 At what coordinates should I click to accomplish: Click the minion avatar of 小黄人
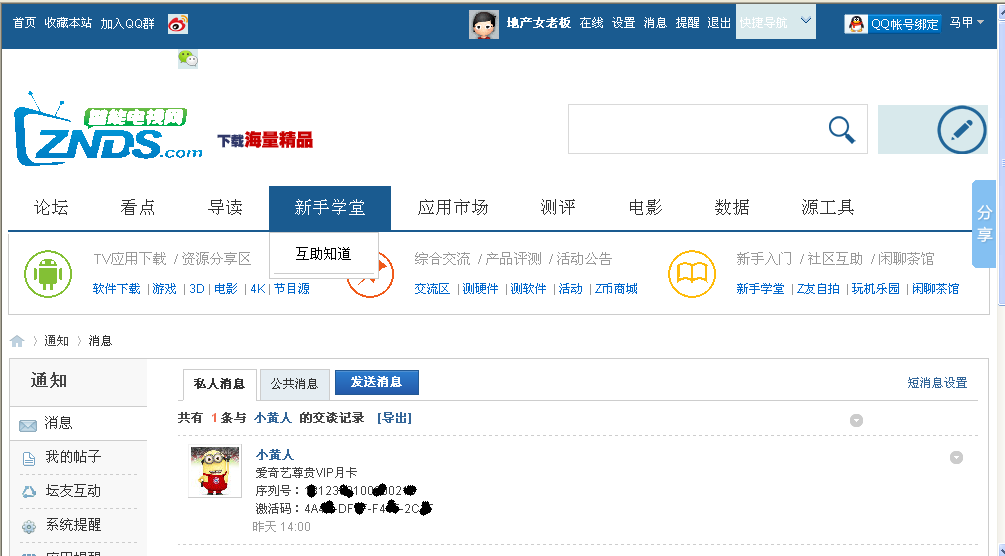[x=215, y=471]
